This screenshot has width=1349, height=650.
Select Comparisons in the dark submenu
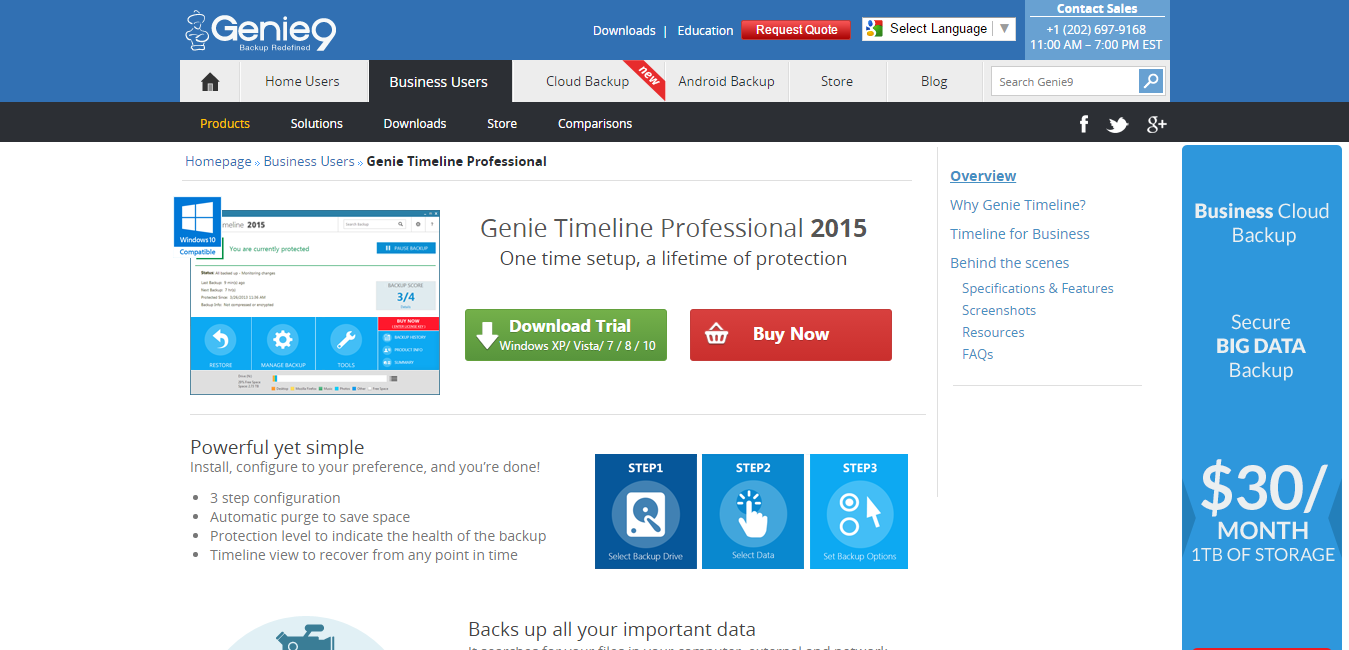pyautogui.click(x=595, y=124)
